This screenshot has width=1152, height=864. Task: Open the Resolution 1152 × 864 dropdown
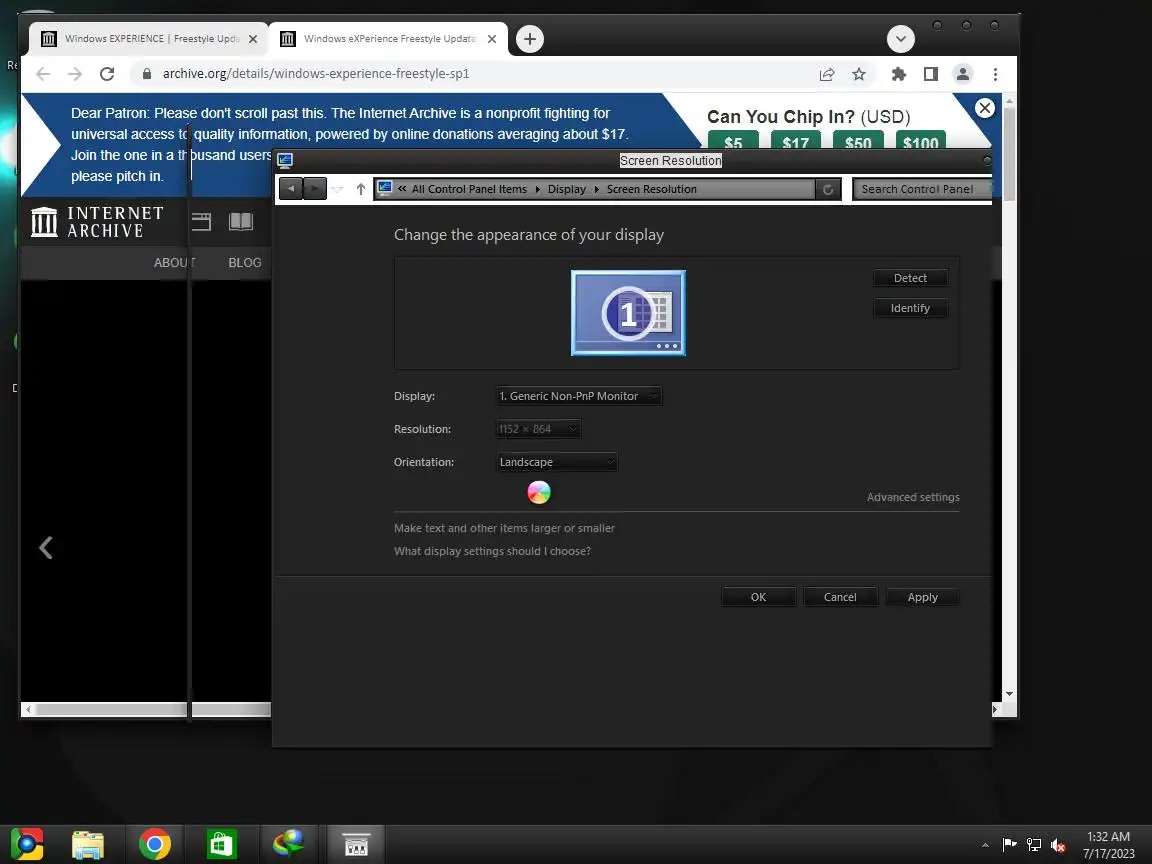tap(539, 429)
